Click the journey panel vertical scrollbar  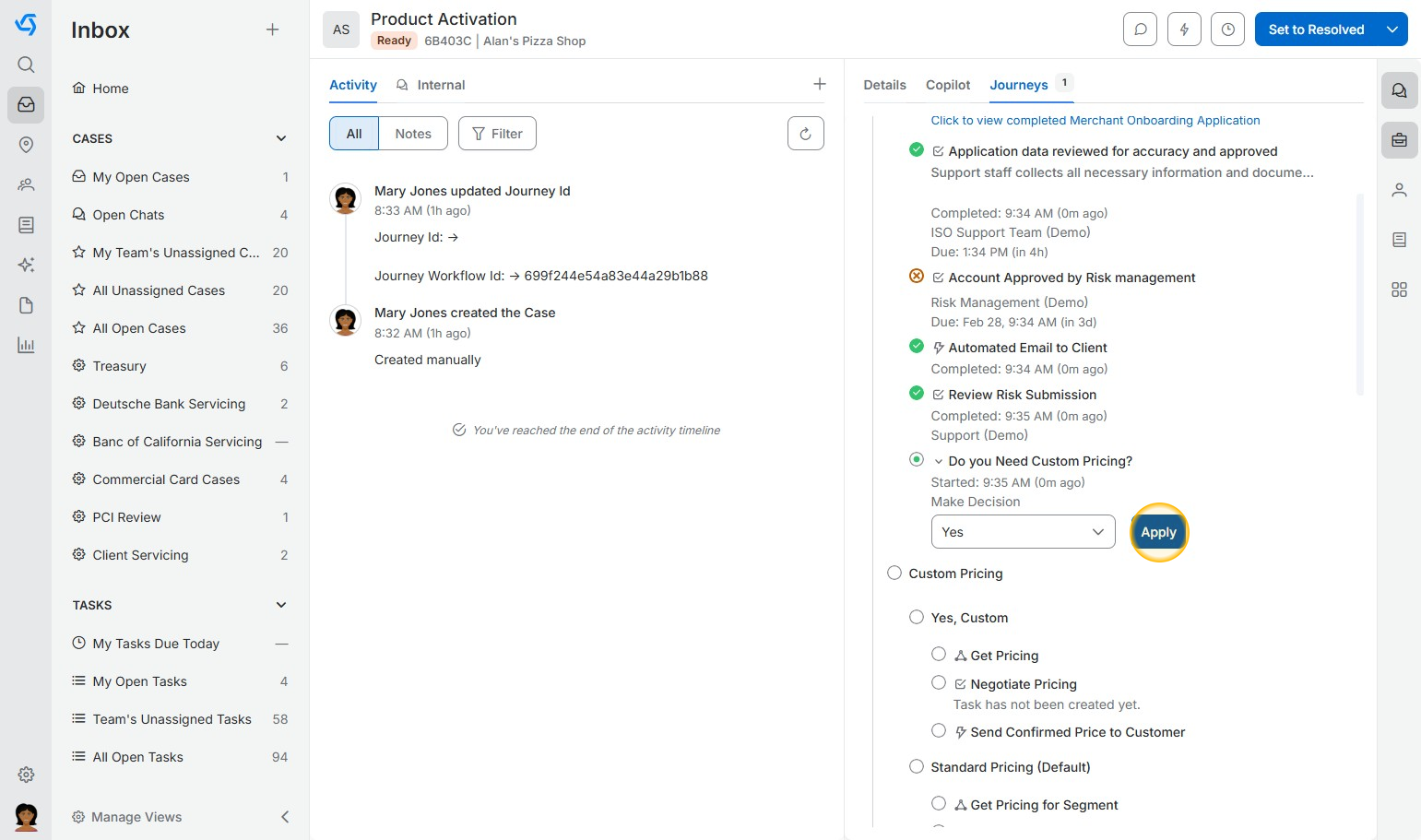pyautogui.click(x=1359, y=295)
